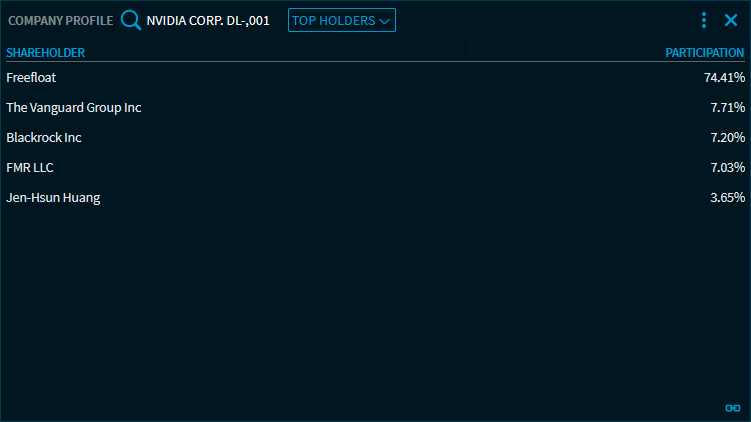
Task: Select the Freefloat shareholder row
Action: pyautogui.click(x=30, y=77)
